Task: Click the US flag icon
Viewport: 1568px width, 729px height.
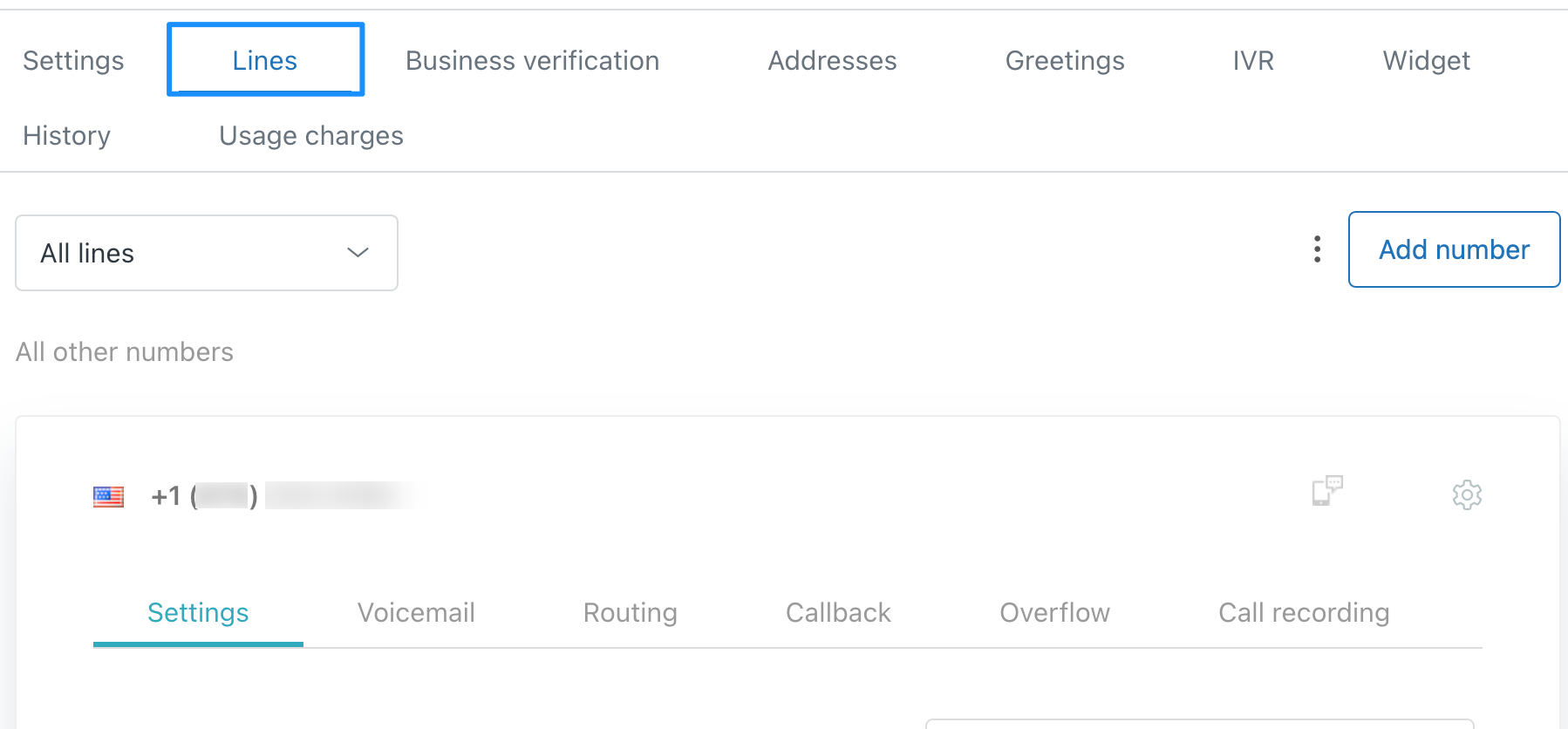Action: coord(108,497)
